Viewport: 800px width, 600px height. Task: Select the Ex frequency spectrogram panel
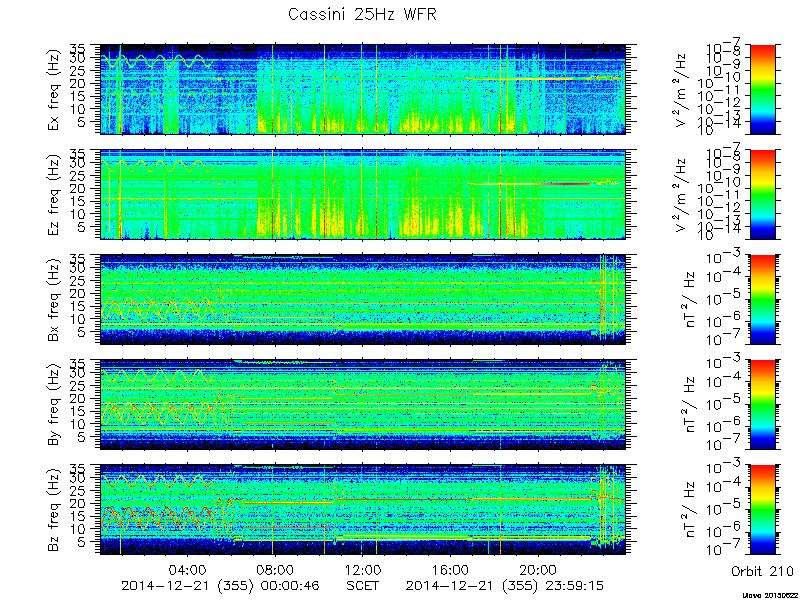tap(363, 89)
